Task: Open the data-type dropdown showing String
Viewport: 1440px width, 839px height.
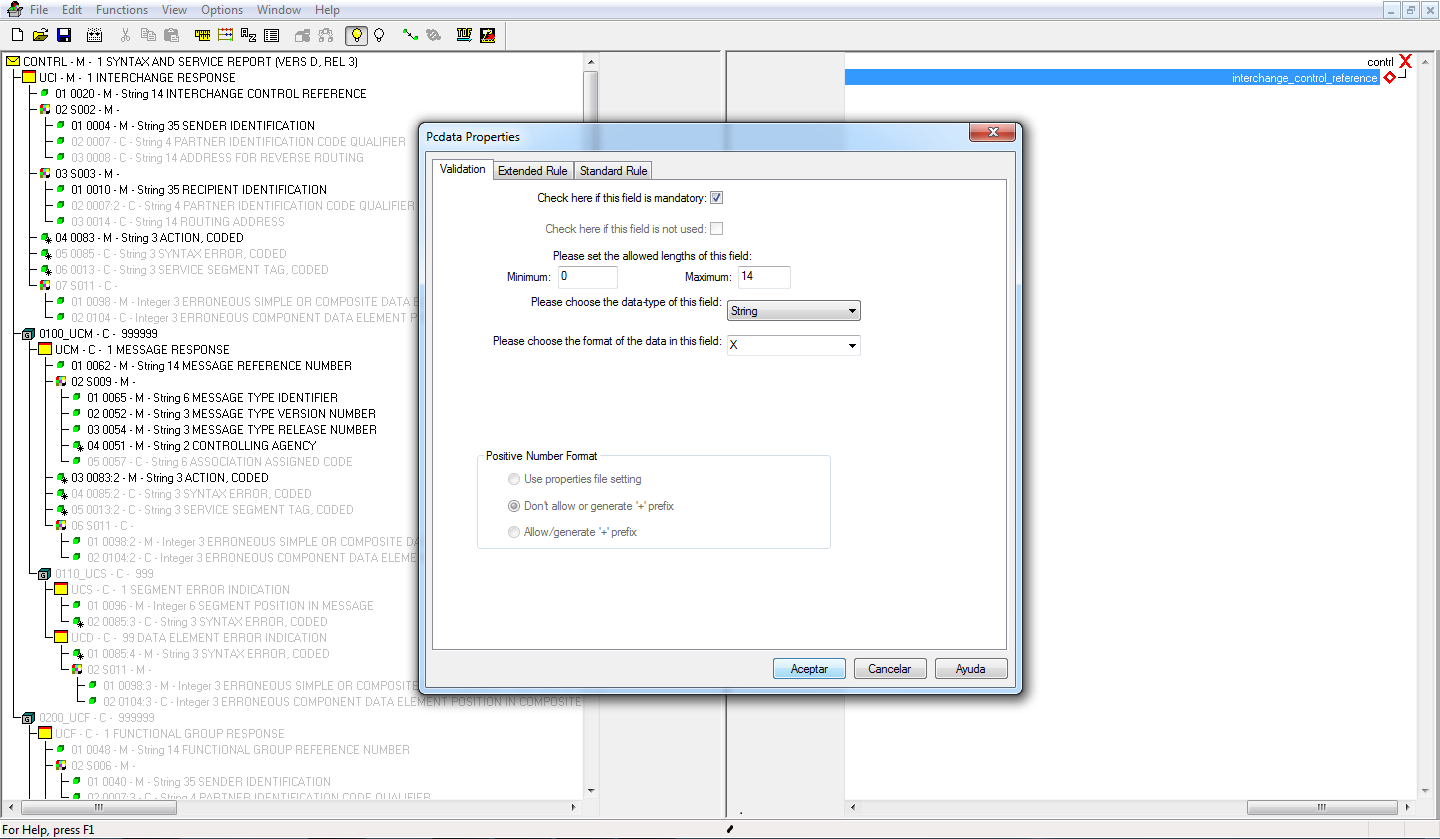Action: coord(793,310)
